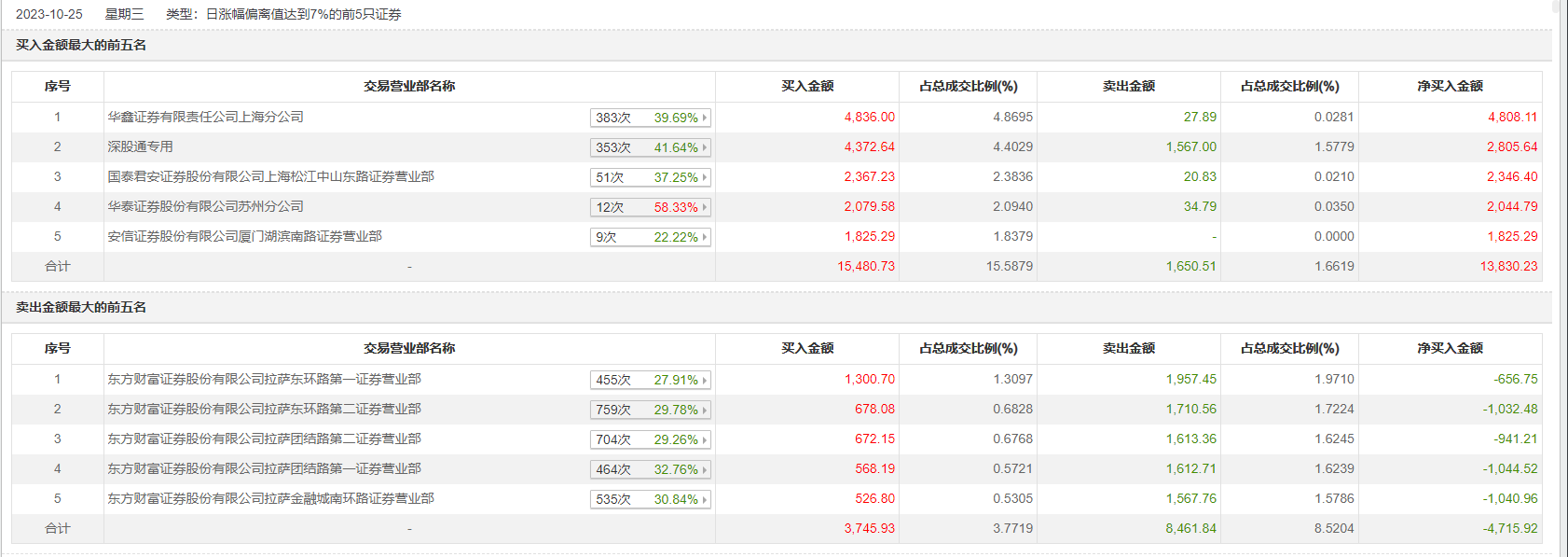The height and width of the screenshot is (557, 1568).
Task: Show details for 9次 22.22% box
Action: point(650,237)
